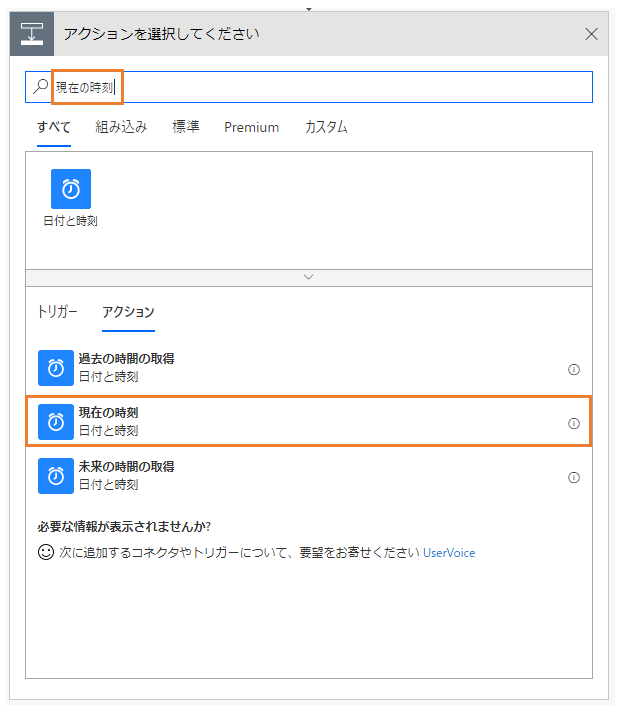Click the smiley feedback icon

point(46,552)
